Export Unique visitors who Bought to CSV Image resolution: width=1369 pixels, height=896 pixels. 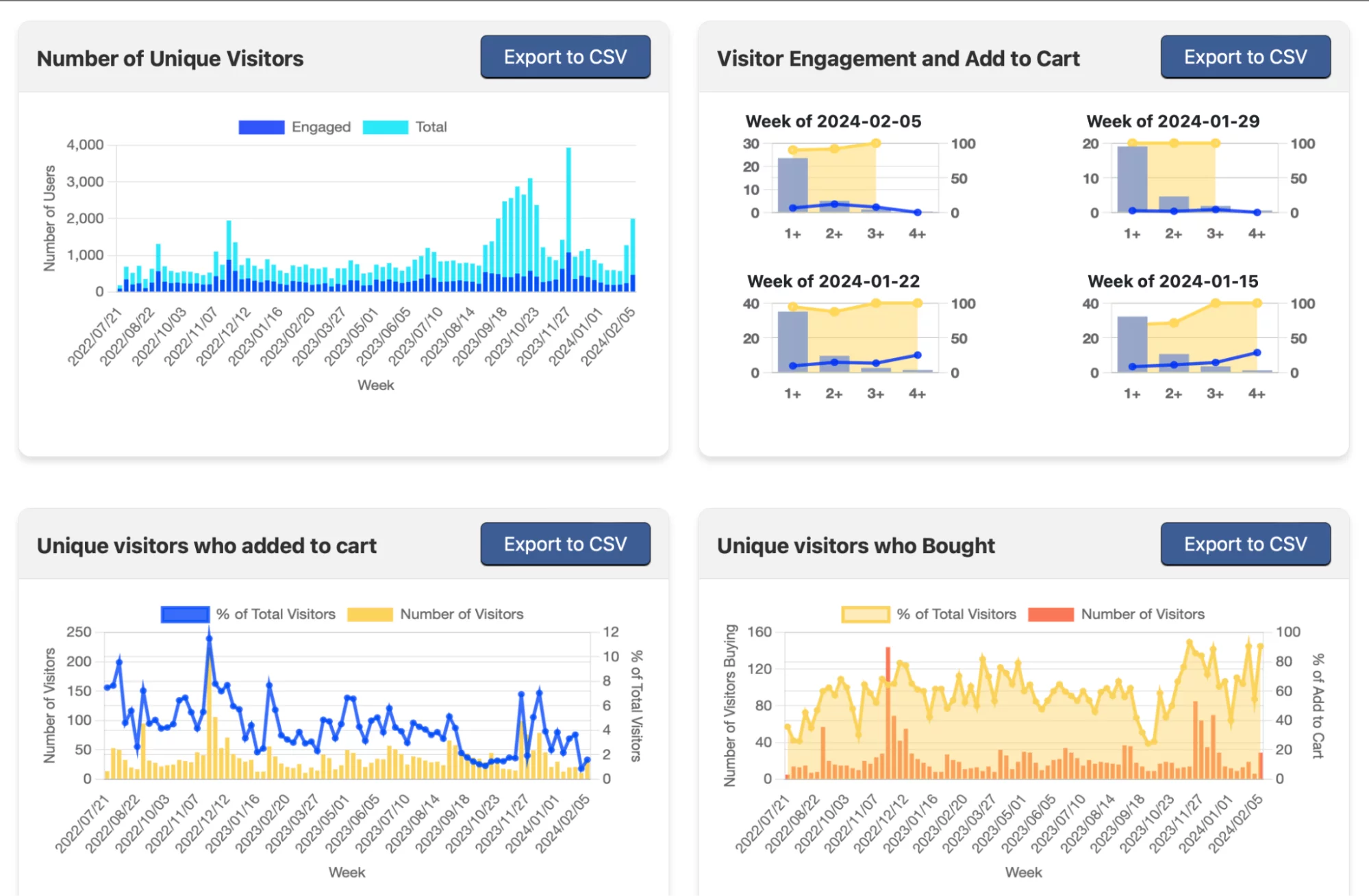1245,544
